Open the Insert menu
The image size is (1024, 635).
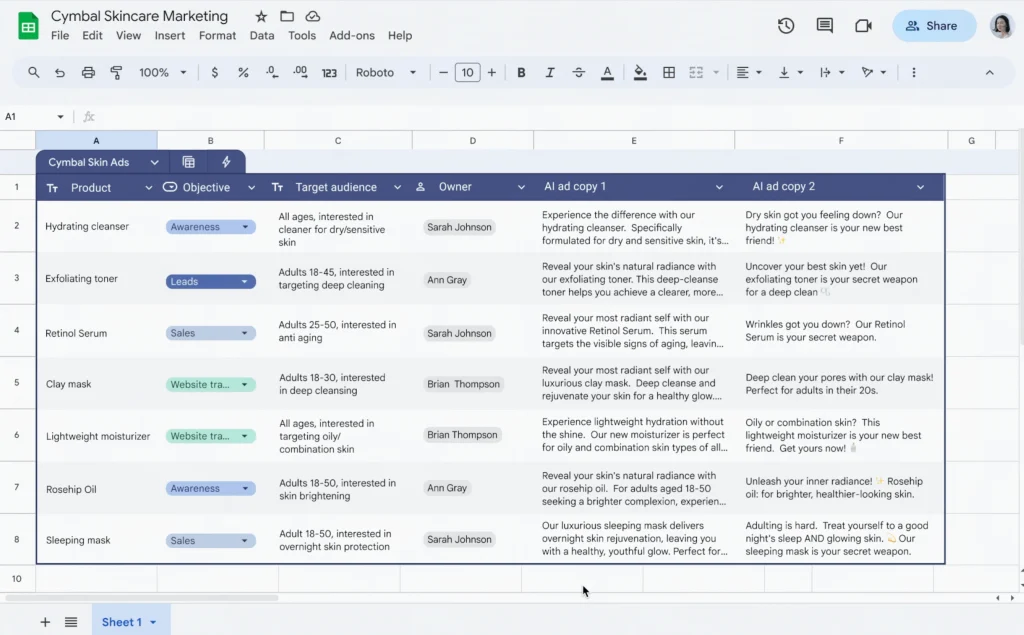click(169, 35)
